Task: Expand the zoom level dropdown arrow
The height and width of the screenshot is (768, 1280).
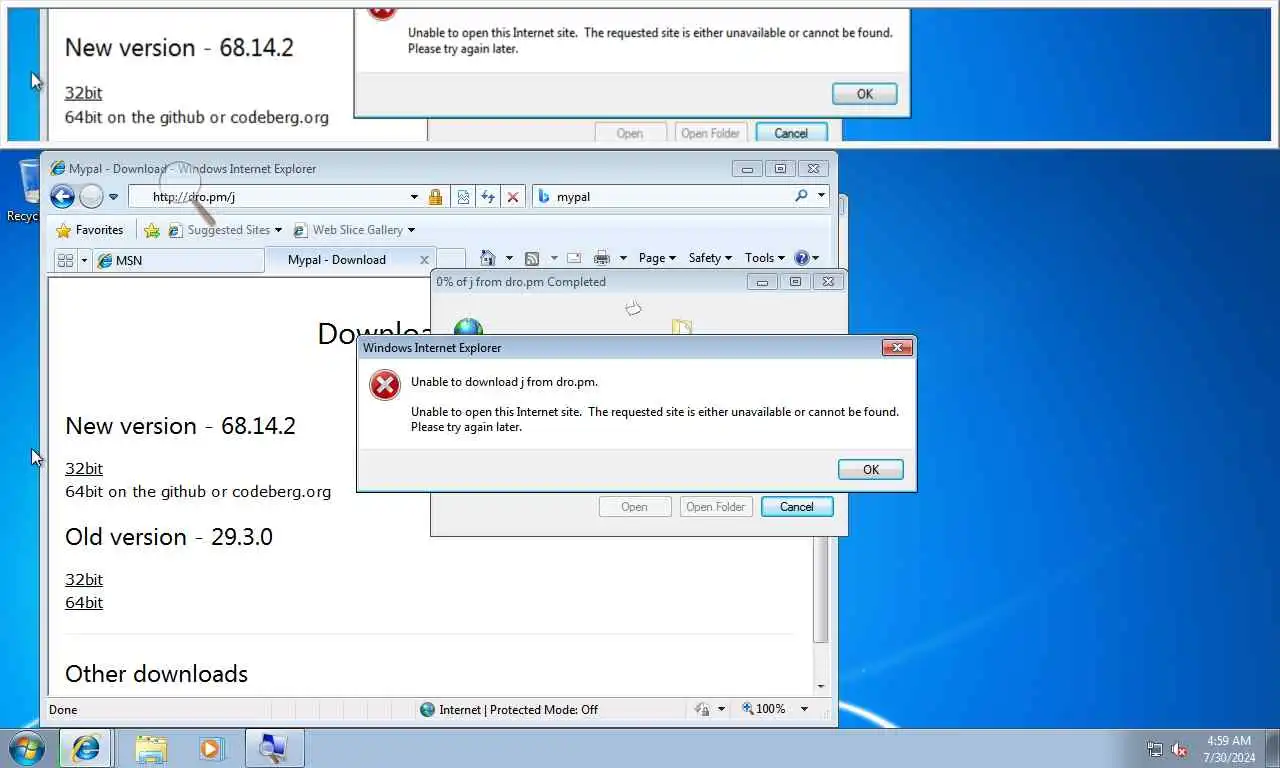Action: [x=804, y=709]
